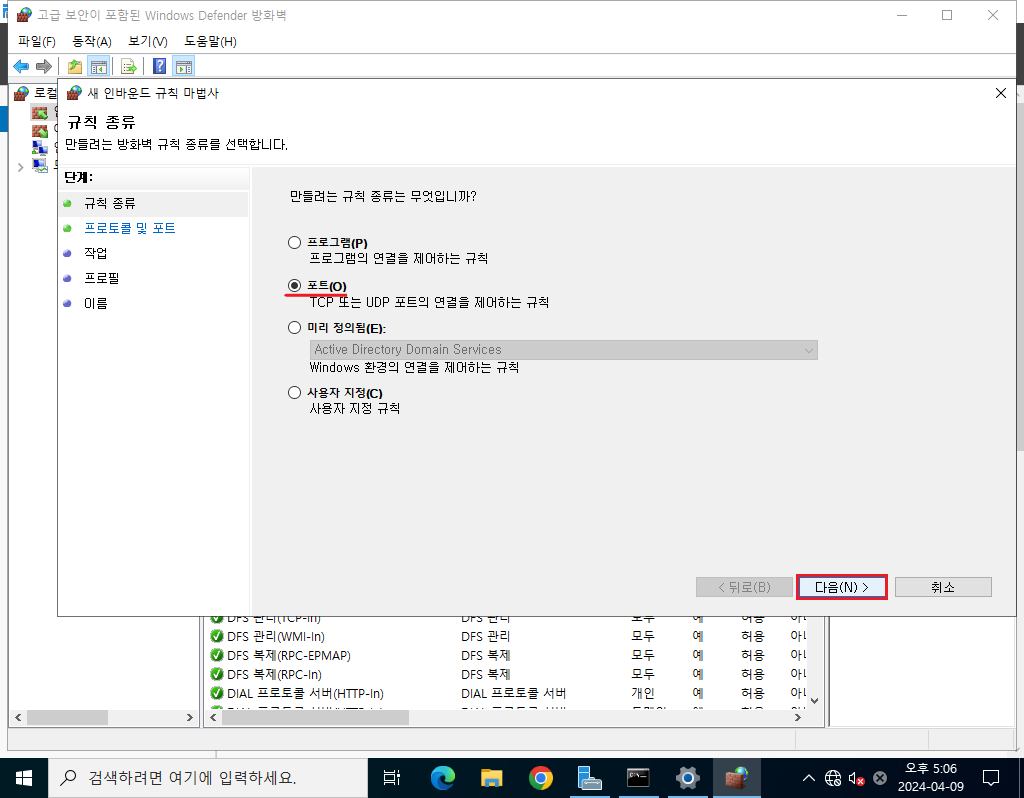Open the 동작(A) menu
The width and height of the screenshot is (1024, 798).
[91, 41]
